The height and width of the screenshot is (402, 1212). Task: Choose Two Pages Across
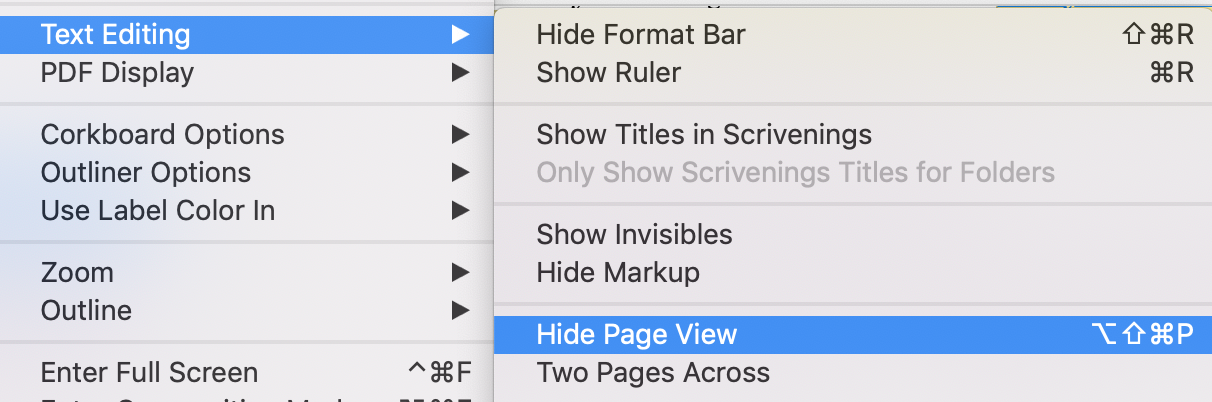click(853, 373)
